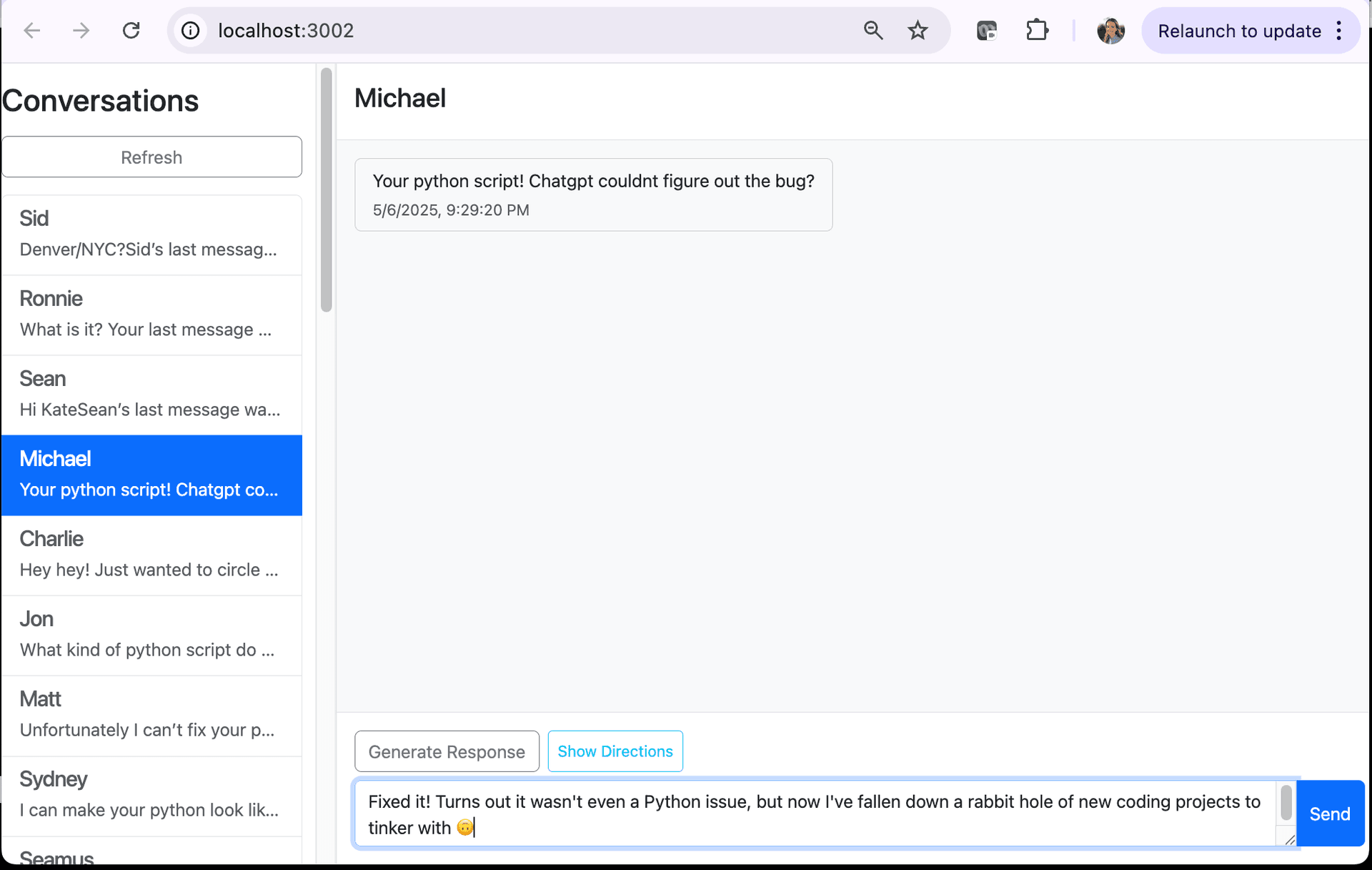Viewport: 1372px width, 870px height.
Task: View site information icon
Action: (x=190, y=31)
